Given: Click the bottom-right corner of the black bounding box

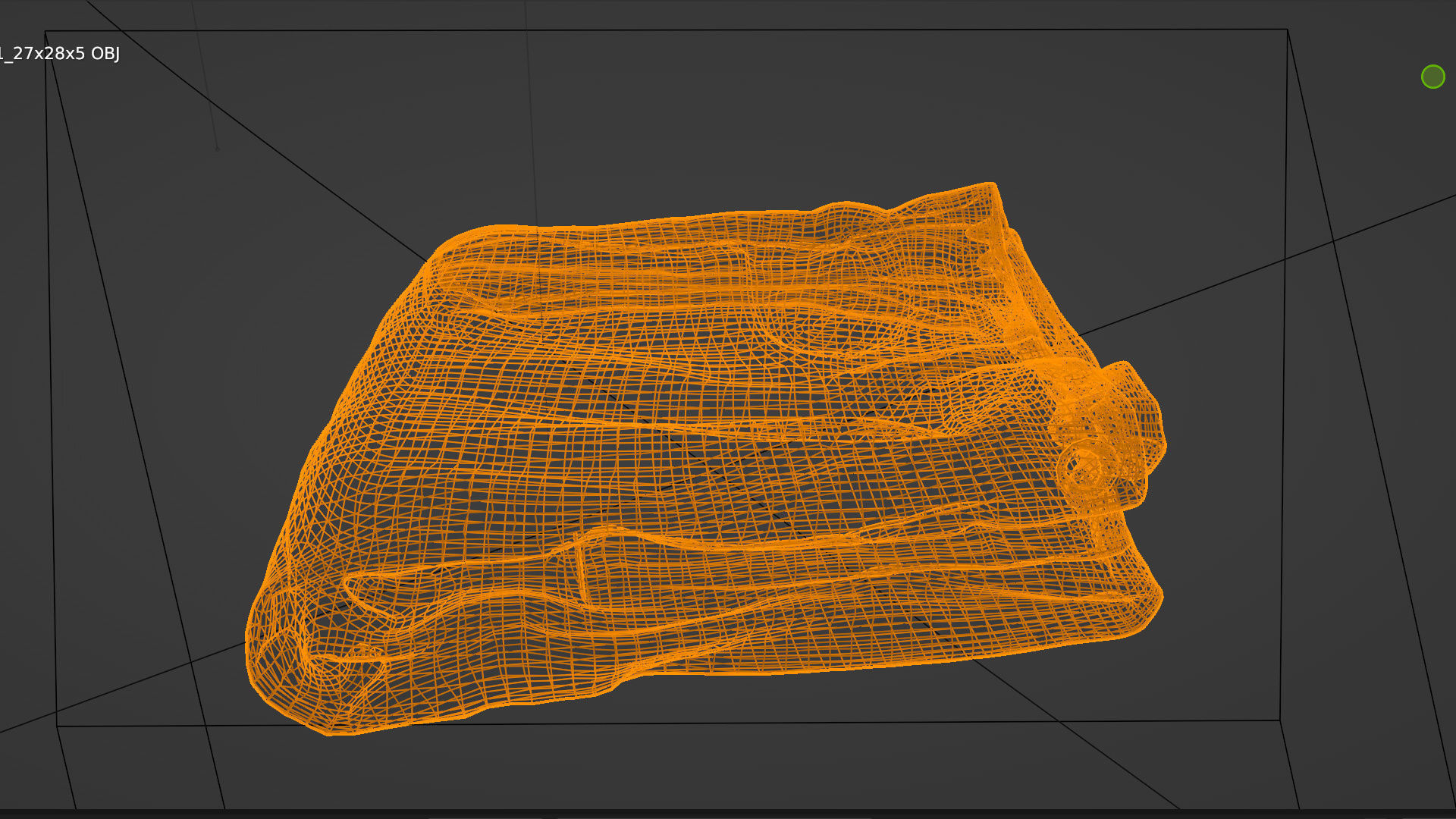Looking at the screenshot, I should pos(1281,720).
